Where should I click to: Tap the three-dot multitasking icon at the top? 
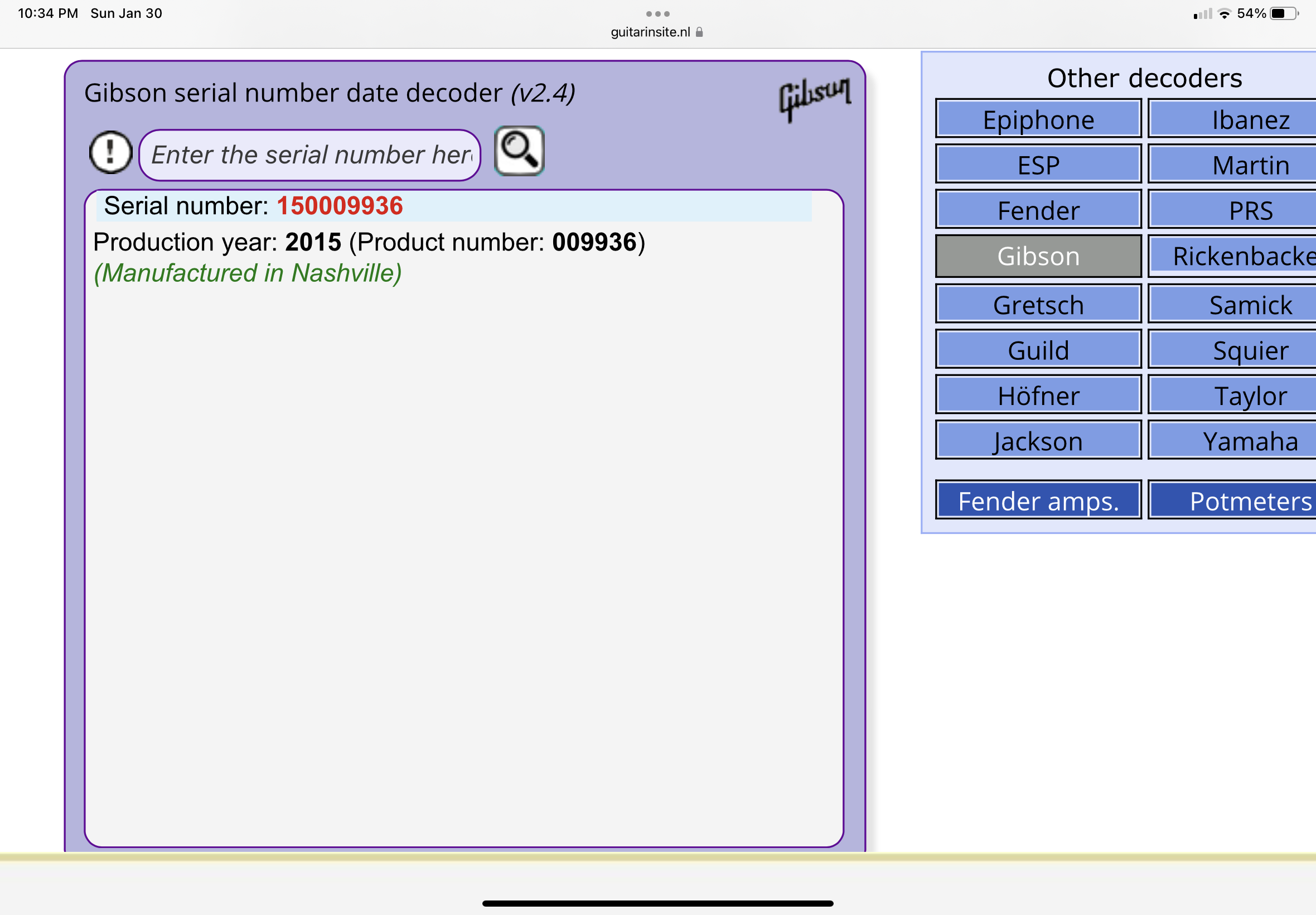coord(657,14)
